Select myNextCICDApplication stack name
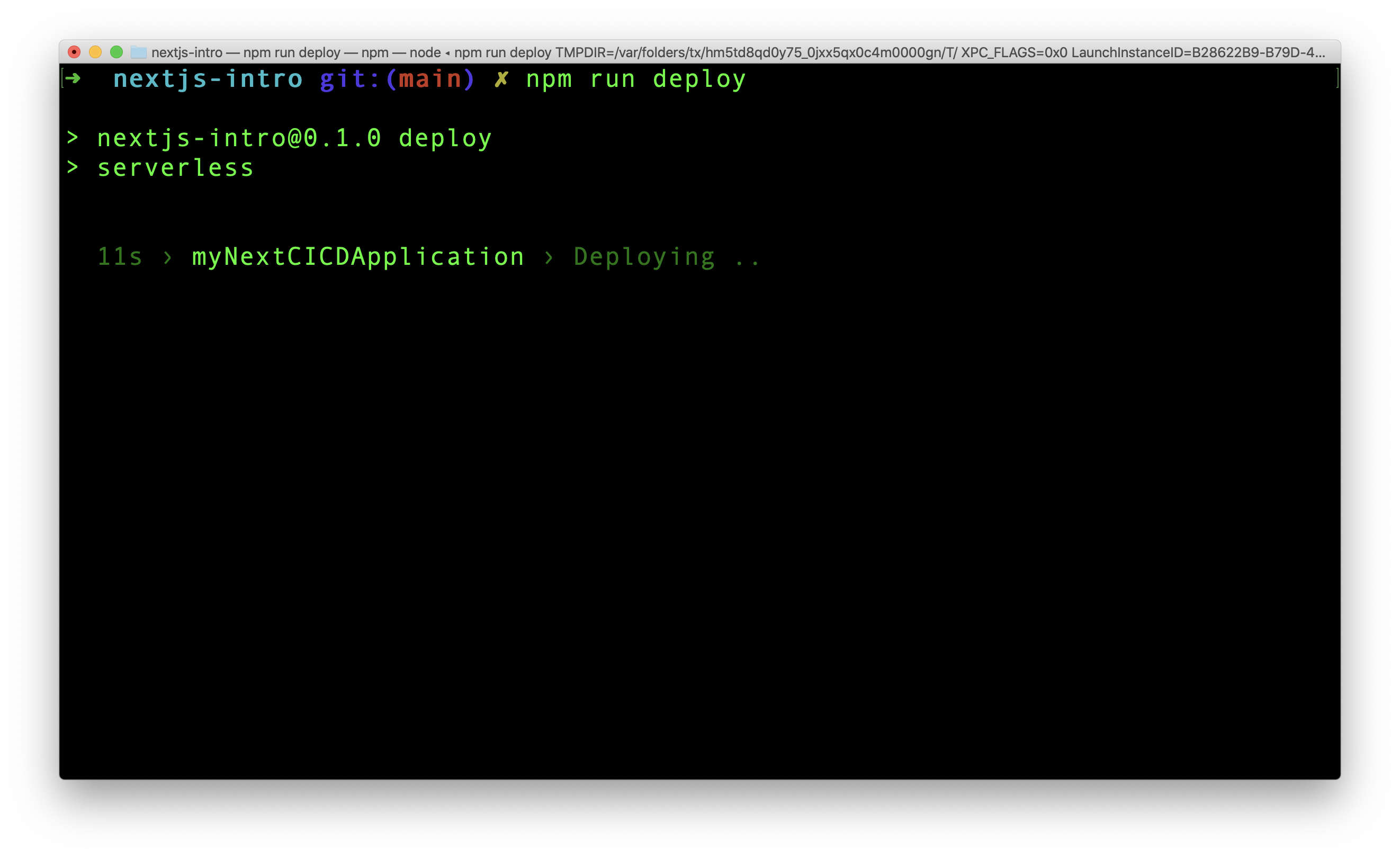The width and height of the screenshot is (1400, 858). [357, 257]
